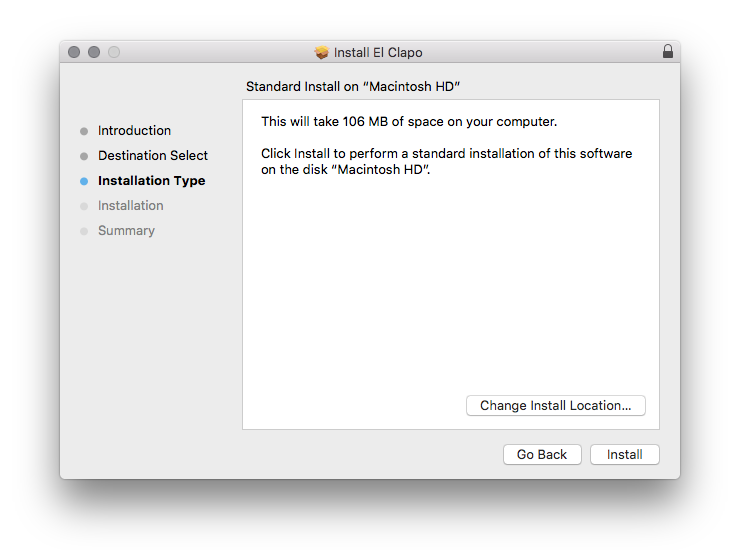The width and height of the screenshot is (742, 550).
Task: Click the dimmed Summary step label
Action: tap(126, 231)
